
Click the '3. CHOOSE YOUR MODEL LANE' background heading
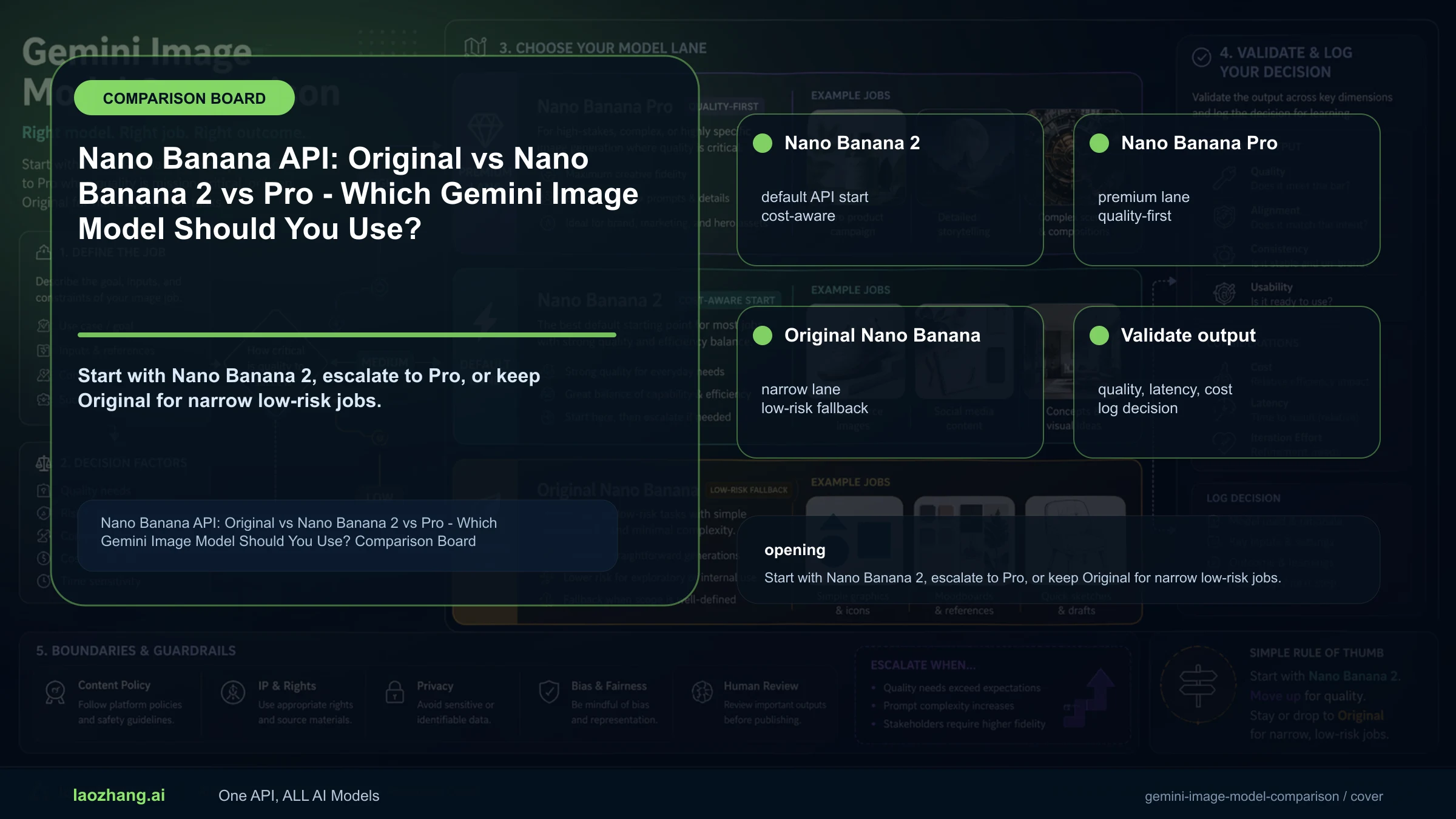tap(602, 48)
